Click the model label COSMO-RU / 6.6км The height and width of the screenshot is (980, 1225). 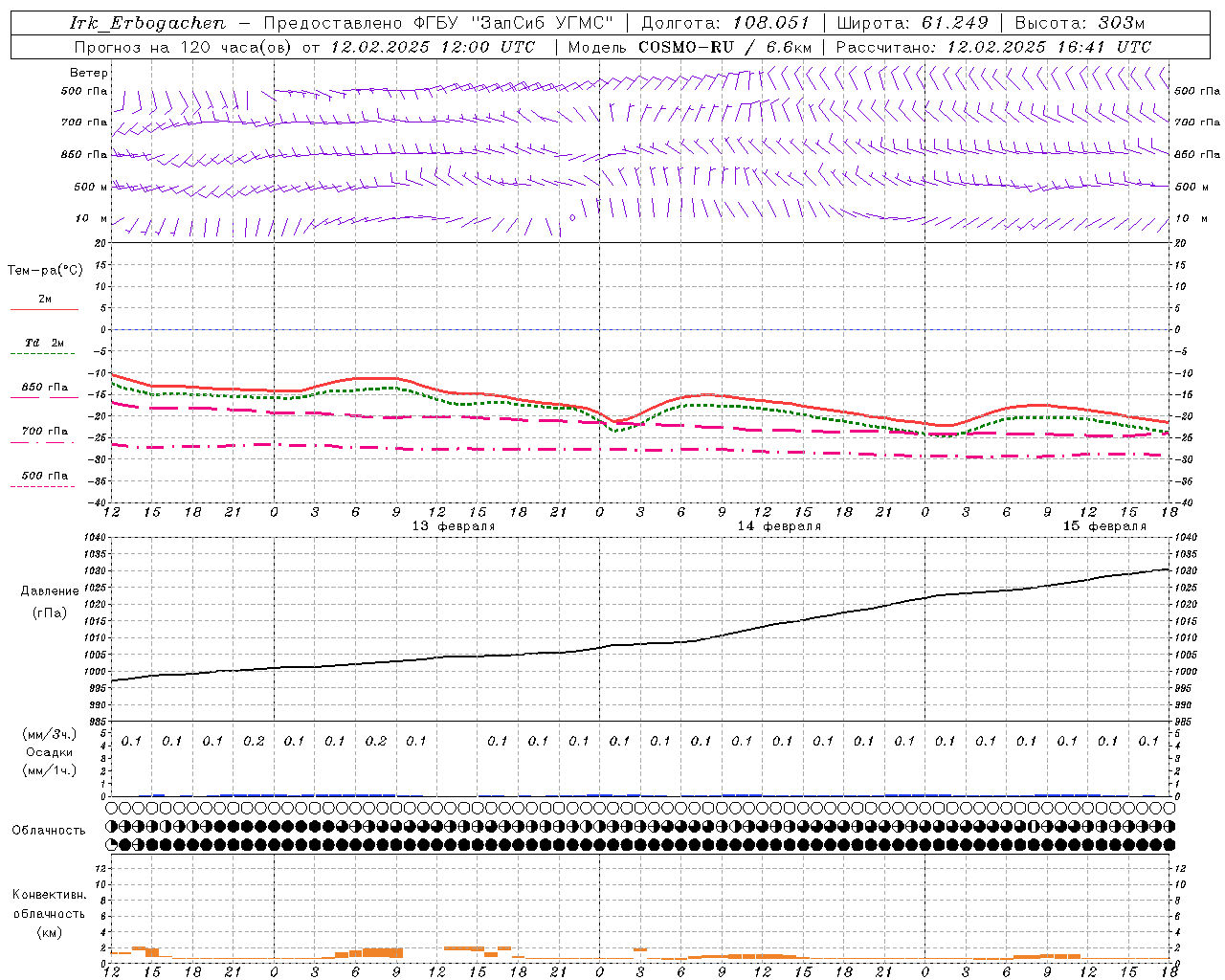pos(724,47)
